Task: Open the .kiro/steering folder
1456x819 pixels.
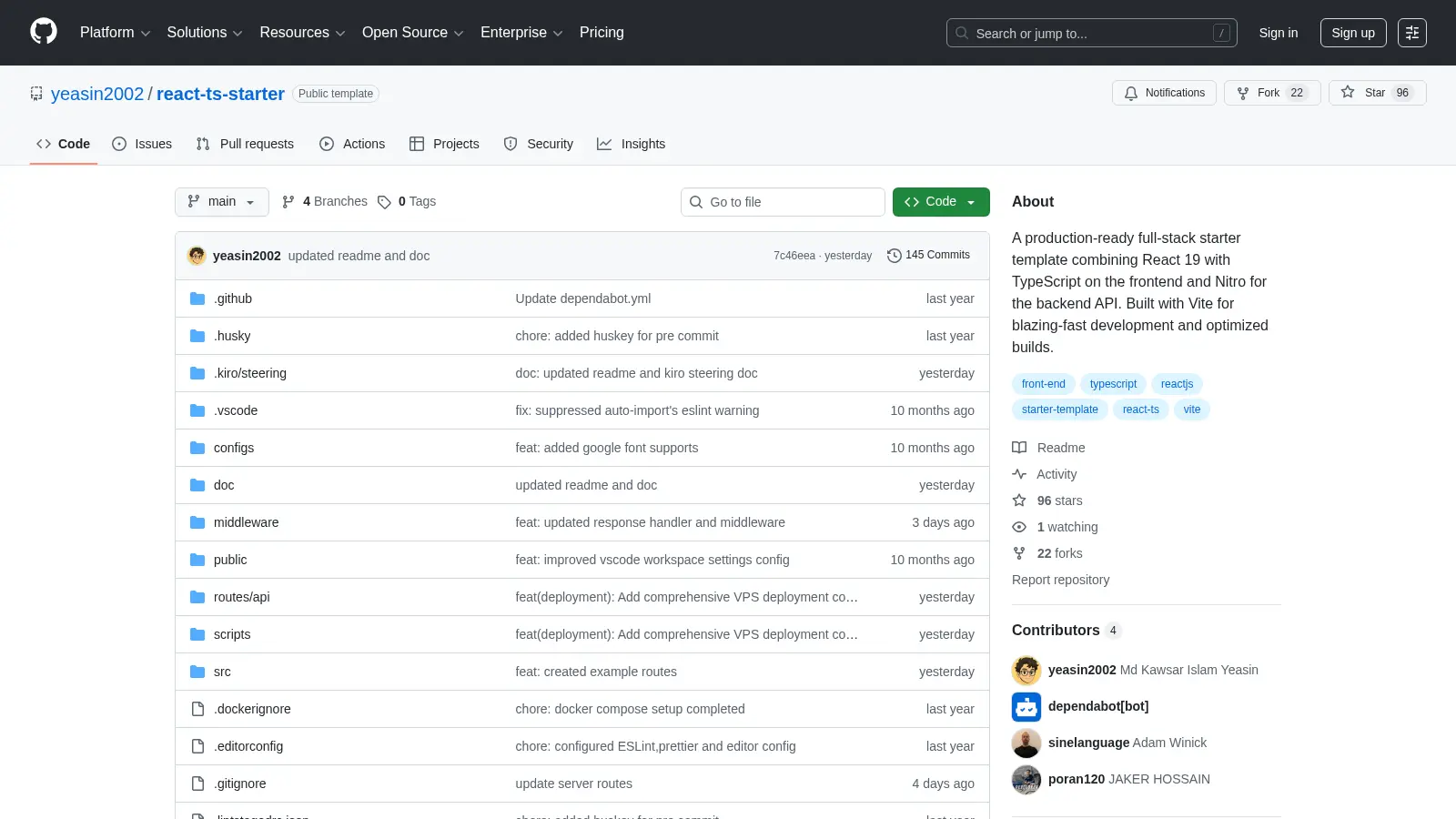Action: click(x=250, y=373)
